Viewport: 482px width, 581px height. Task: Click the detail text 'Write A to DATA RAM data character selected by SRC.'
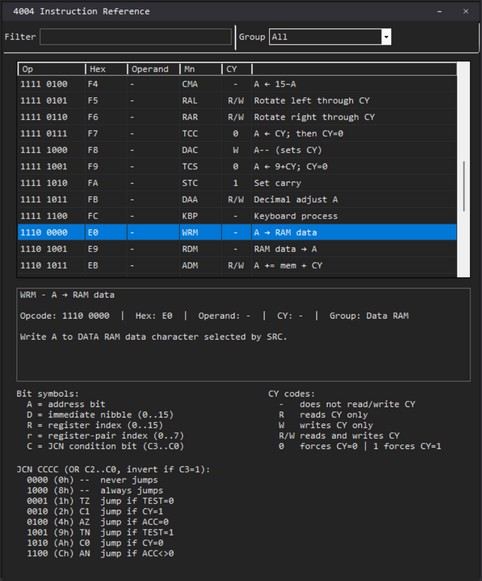tap(153, 337)
